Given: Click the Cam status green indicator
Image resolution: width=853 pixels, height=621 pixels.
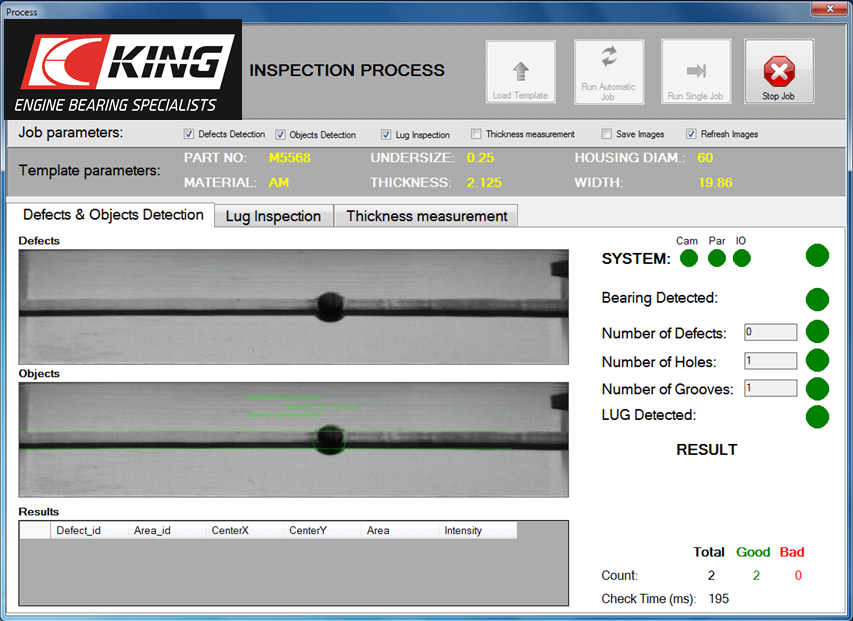Looking at the screenshot, I should coord(688,259).
